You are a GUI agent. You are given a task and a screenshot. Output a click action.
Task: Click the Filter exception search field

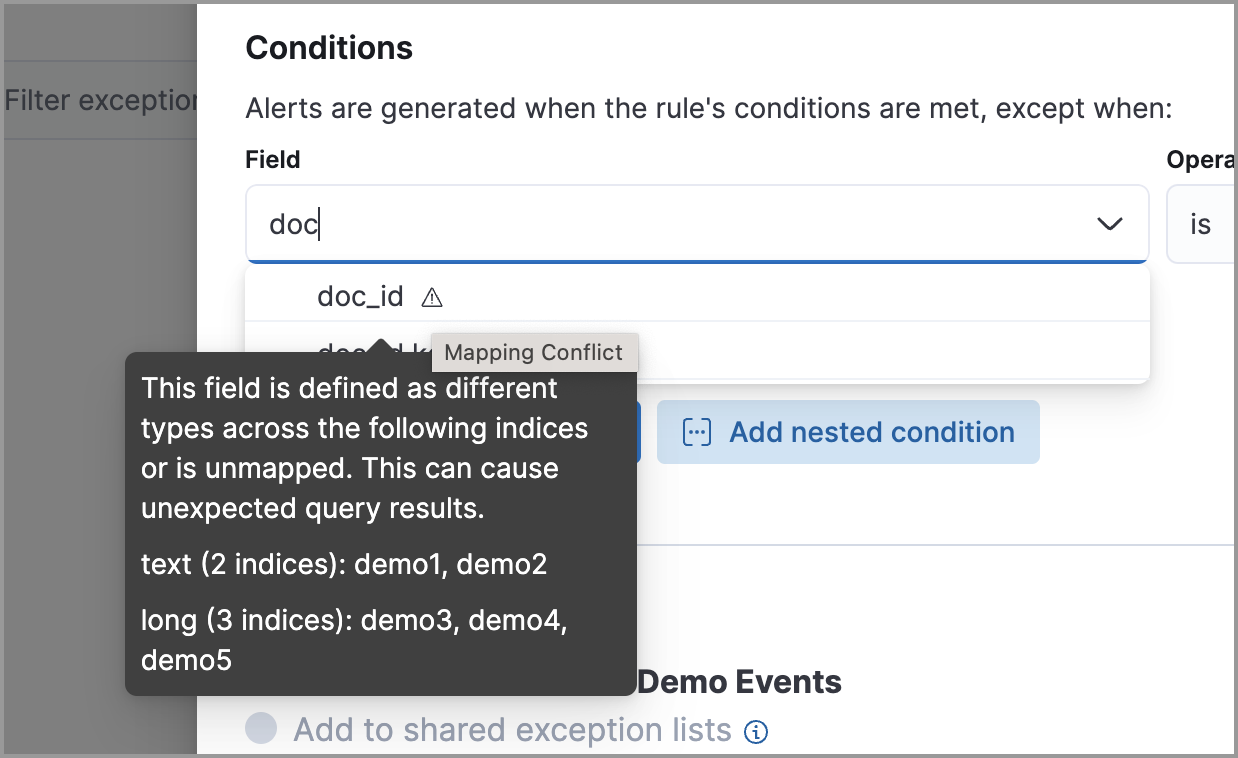pos(95,100)
